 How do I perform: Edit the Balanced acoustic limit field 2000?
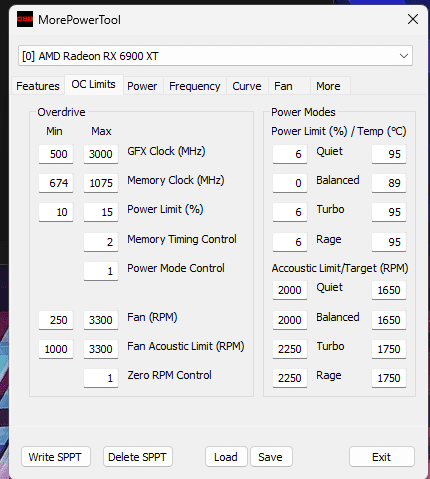point(290,320)
